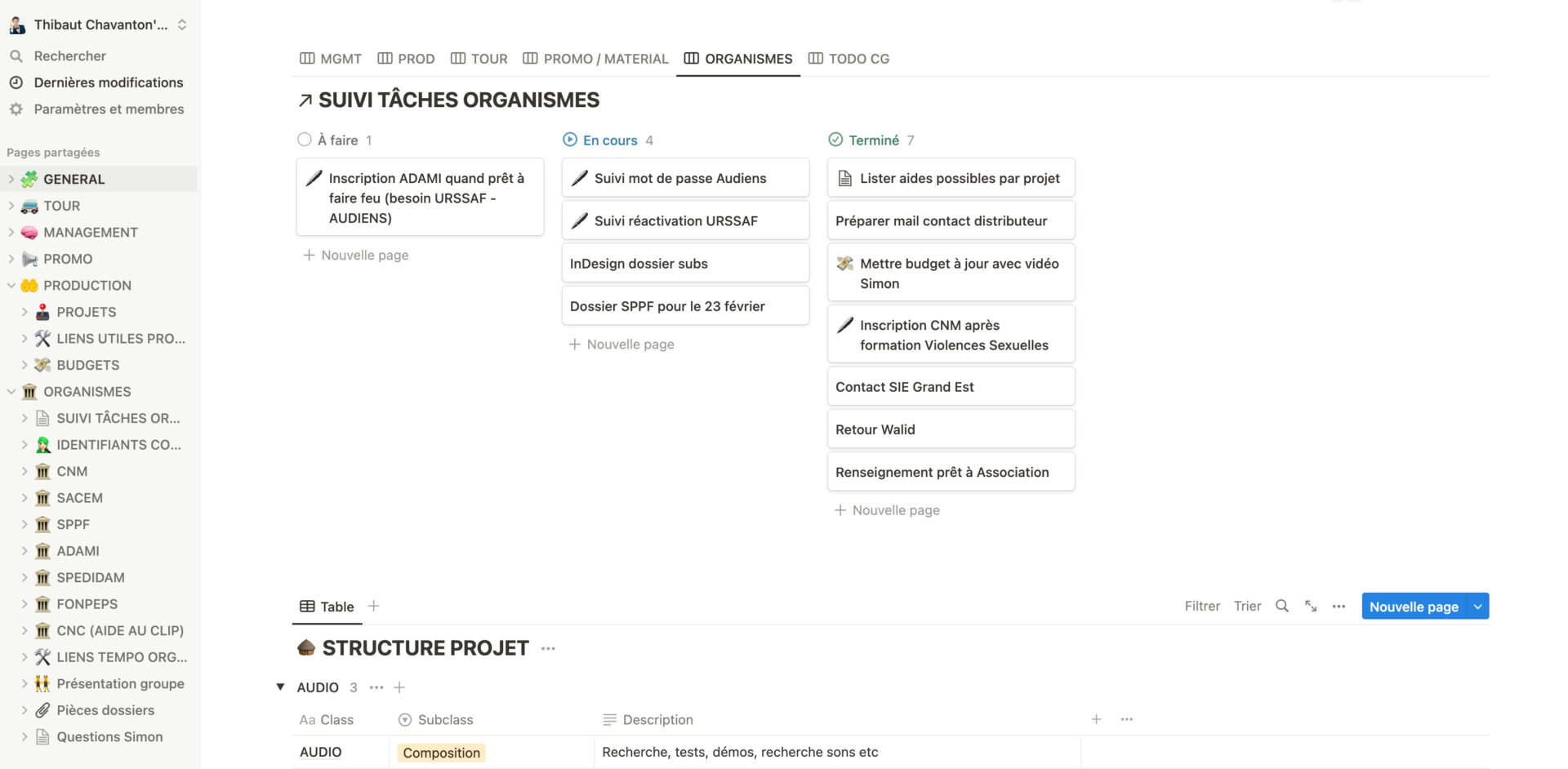
Task: Switch to the TODO CG tab
Action: 849,59
